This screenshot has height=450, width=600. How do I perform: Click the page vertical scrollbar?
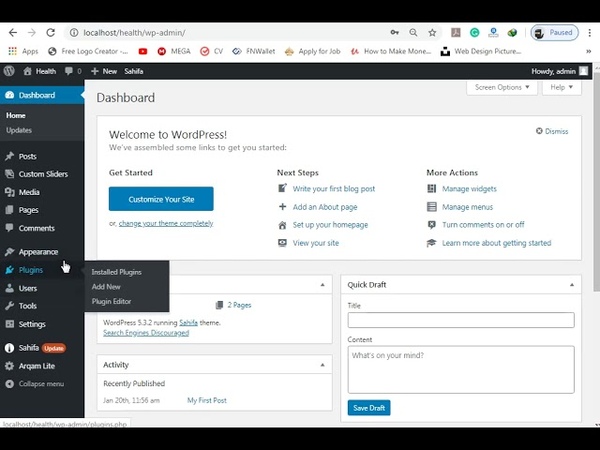pos(597,180)
